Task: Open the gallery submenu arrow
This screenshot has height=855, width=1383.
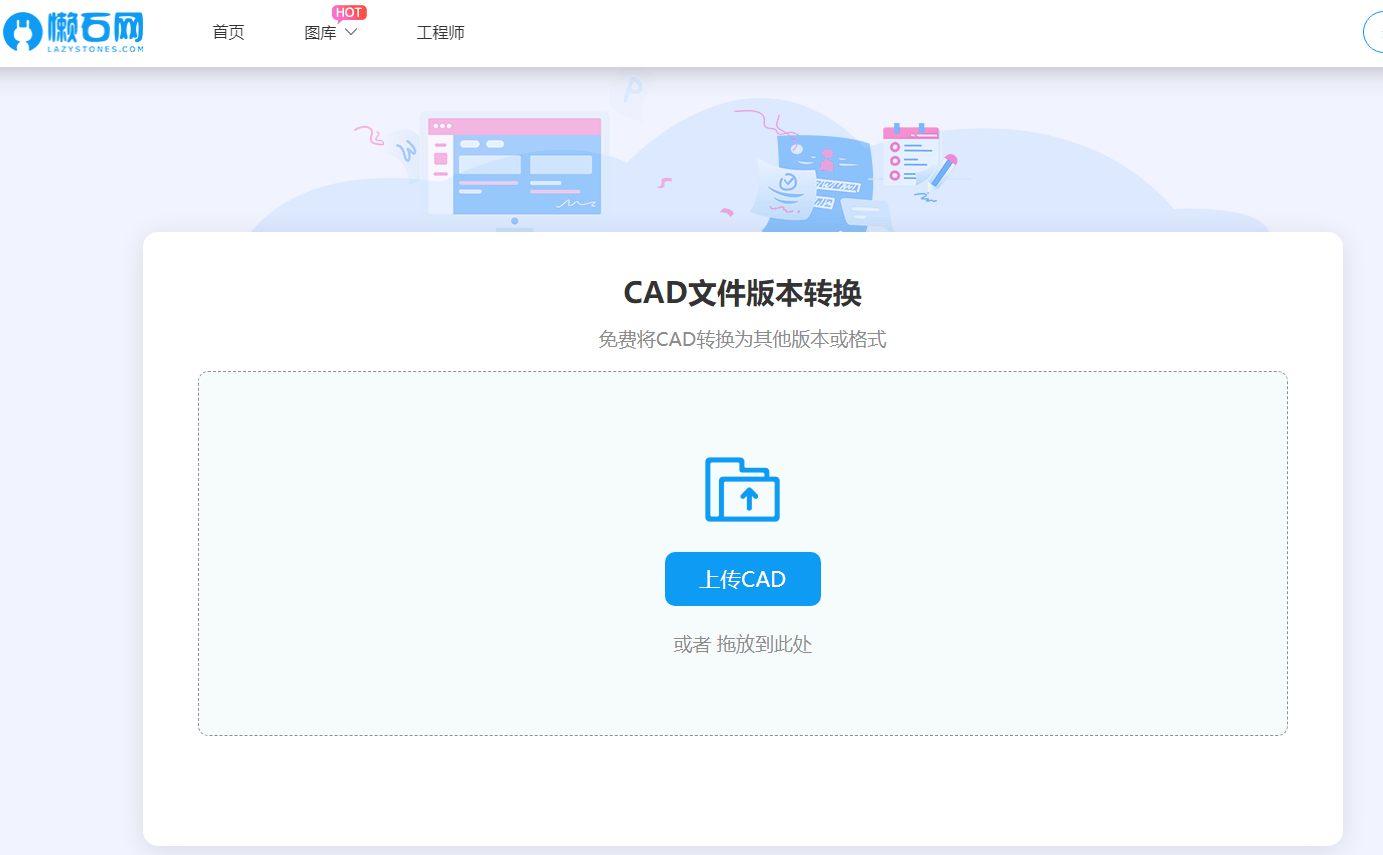Action: pos(351,33)
